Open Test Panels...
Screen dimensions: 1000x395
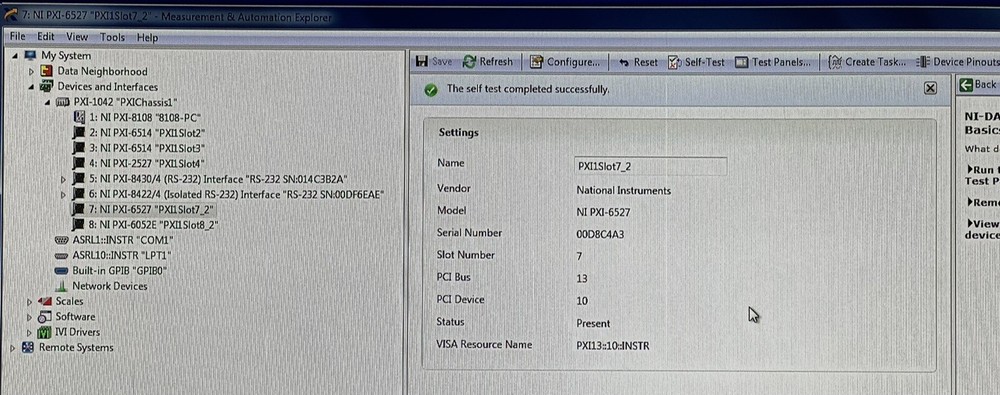773,62
